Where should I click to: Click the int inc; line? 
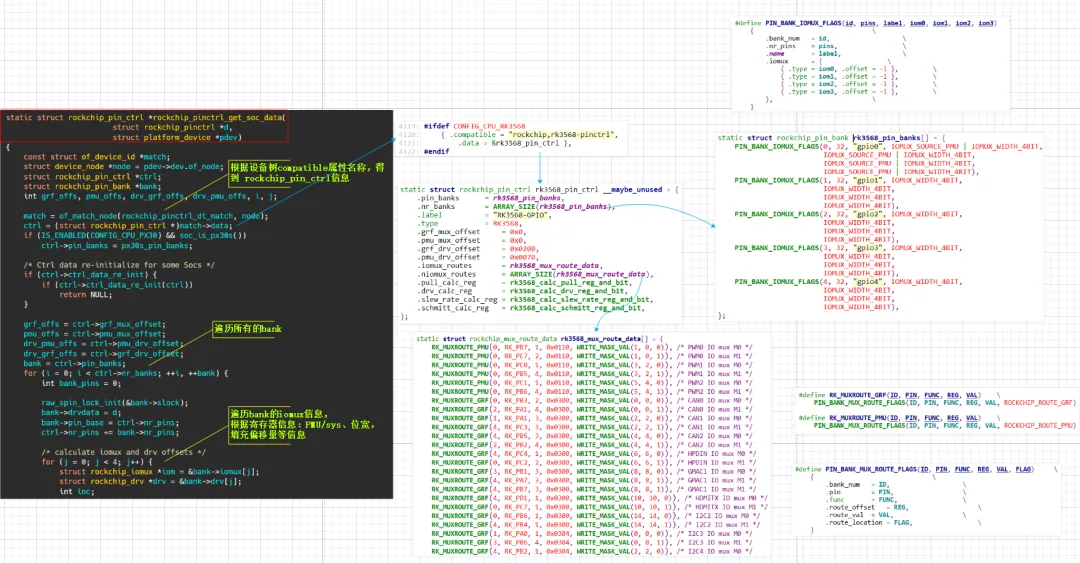76,491
